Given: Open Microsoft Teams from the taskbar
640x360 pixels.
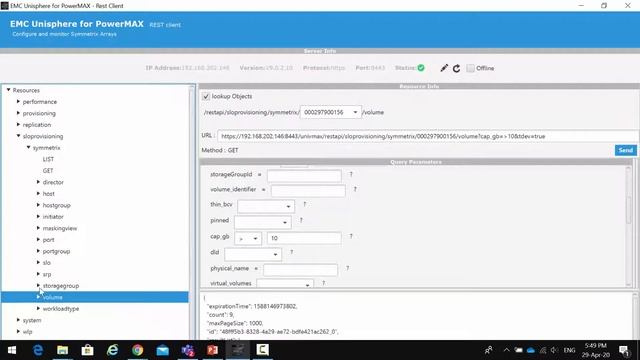Looking at the screenshot, I should click(188, 350).
